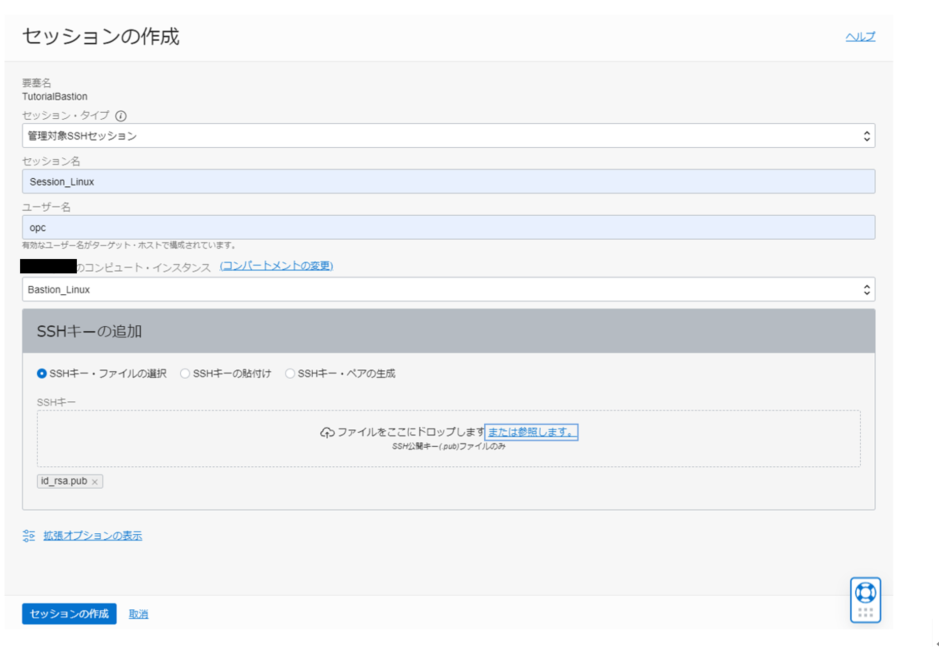The width and height of the screenshot is (939, 658).
Task: Click the dotted grip below the lifebuoy
Action: pos(865,612)
